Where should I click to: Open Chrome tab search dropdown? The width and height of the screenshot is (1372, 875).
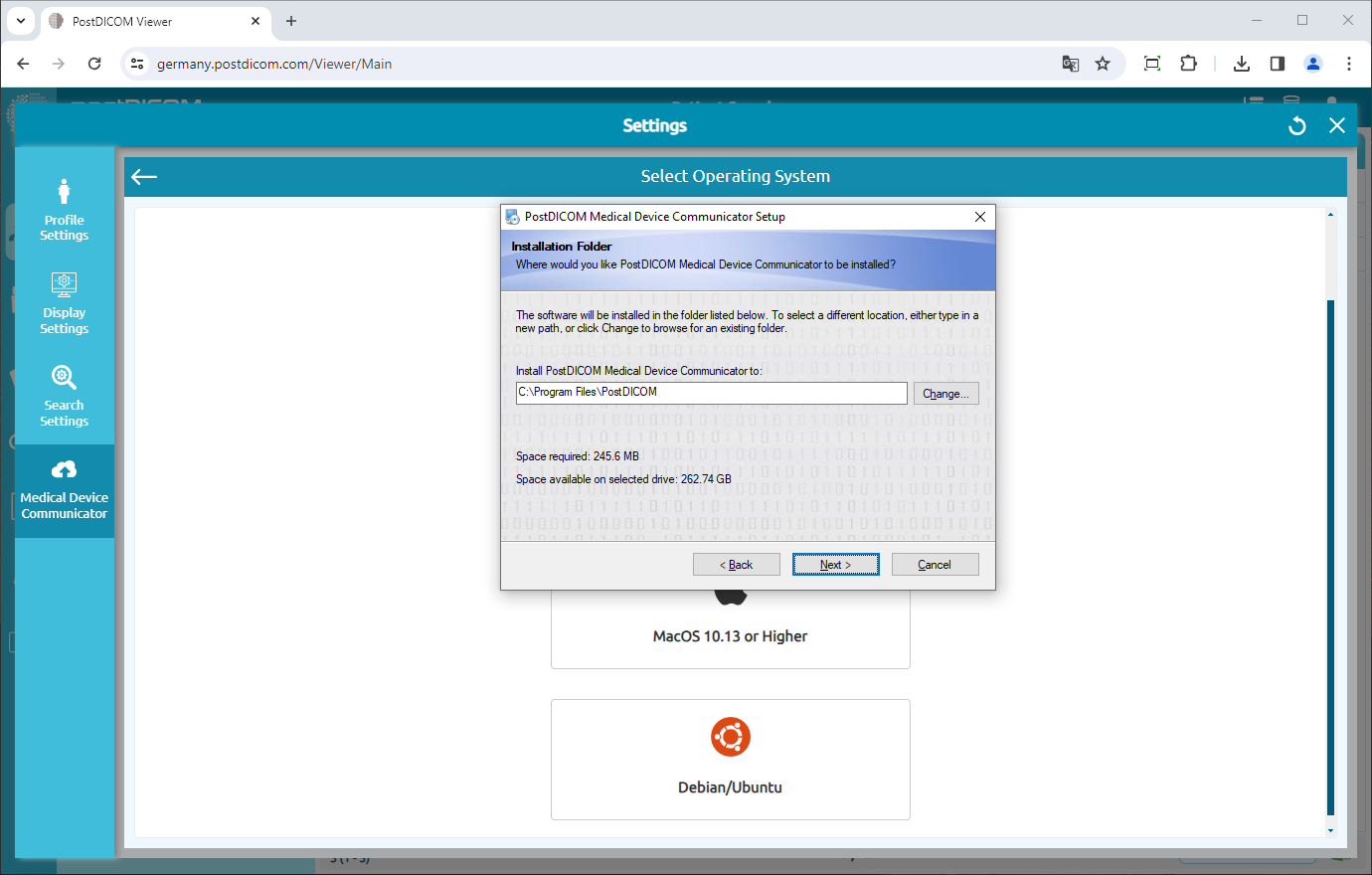[20, 21]
